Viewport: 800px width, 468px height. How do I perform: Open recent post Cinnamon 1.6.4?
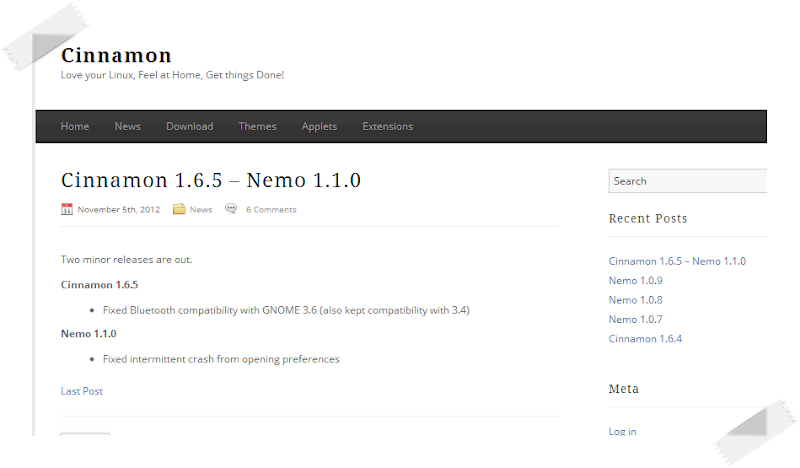pyautogui.click(x=645, y=339)
